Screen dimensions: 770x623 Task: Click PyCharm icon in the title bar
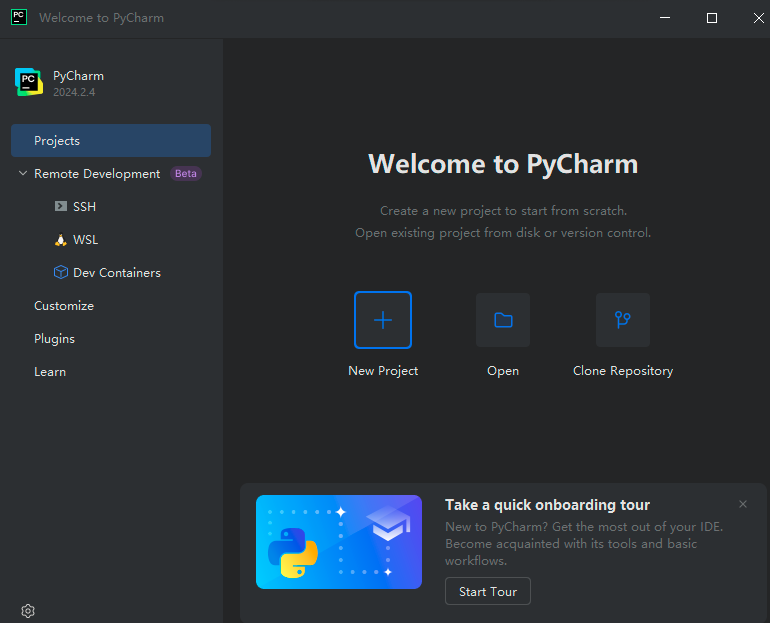point(19,17)
